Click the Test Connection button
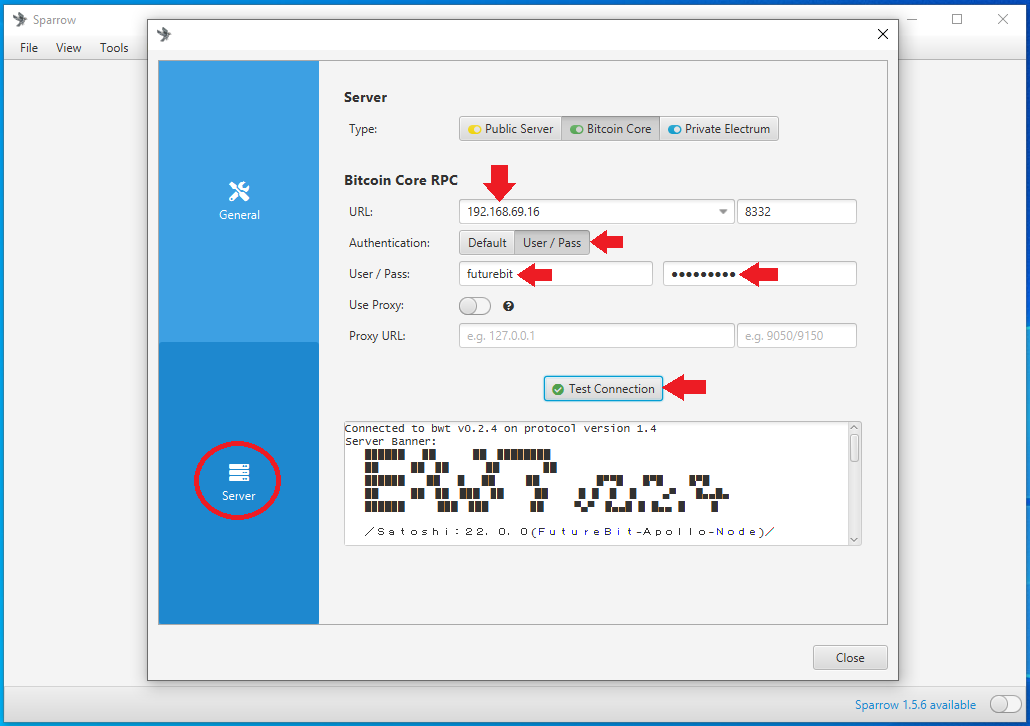This screenshot has height=726, width=1030. (x=603, y=389)
